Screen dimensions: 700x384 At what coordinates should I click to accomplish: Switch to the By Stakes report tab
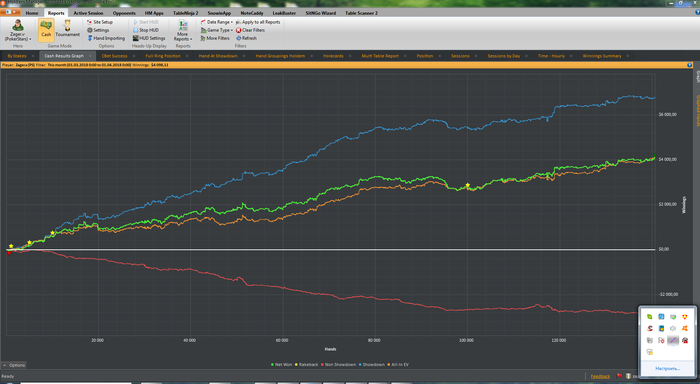[17, 56]
